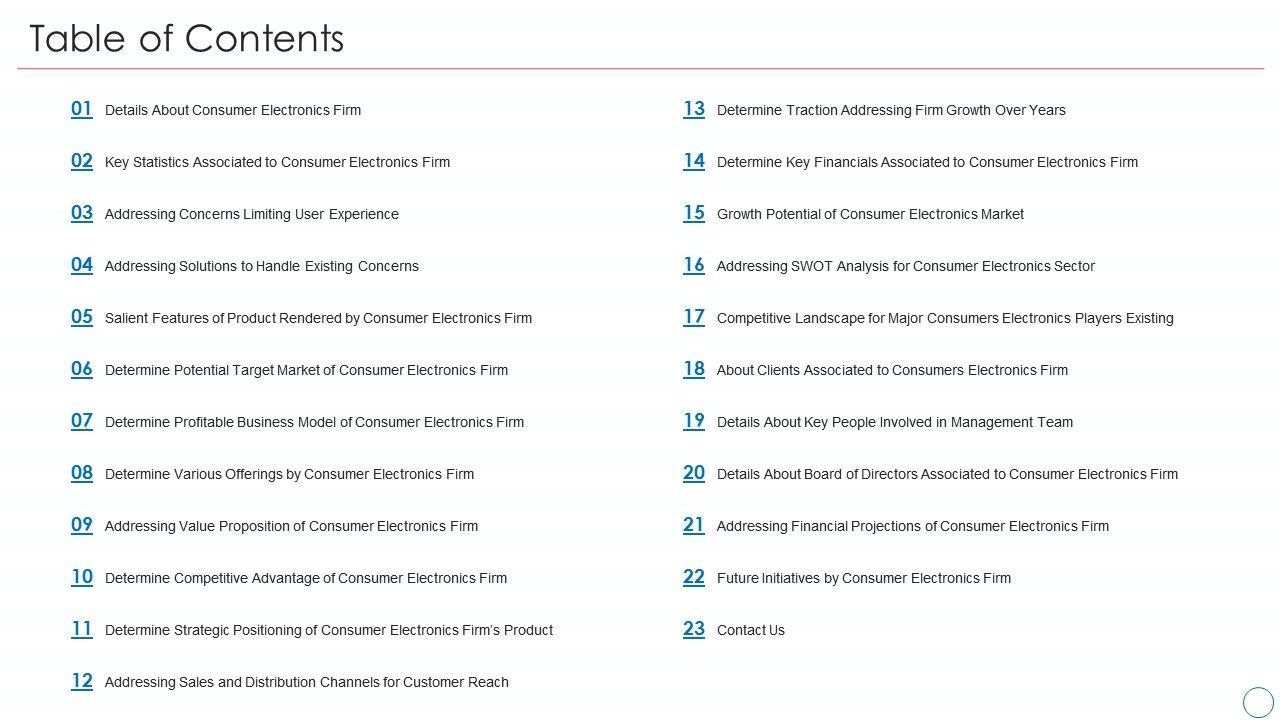Open Salient Features of Product Rendered entry
This screenshot has height=720, width=1280.
[x=318, y=318]
